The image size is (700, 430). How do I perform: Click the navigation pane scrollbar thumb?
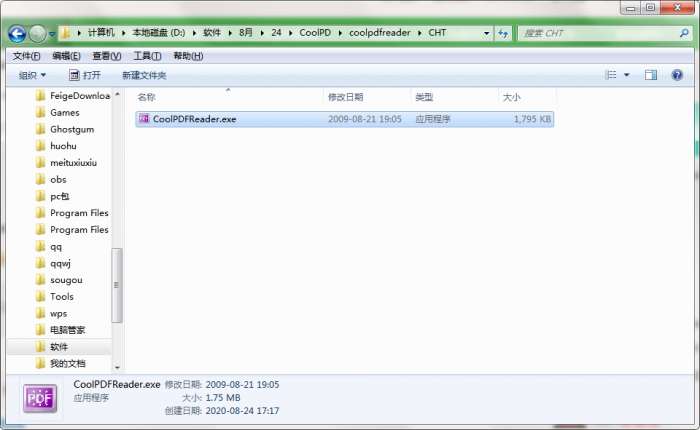[x=117, y=285]
